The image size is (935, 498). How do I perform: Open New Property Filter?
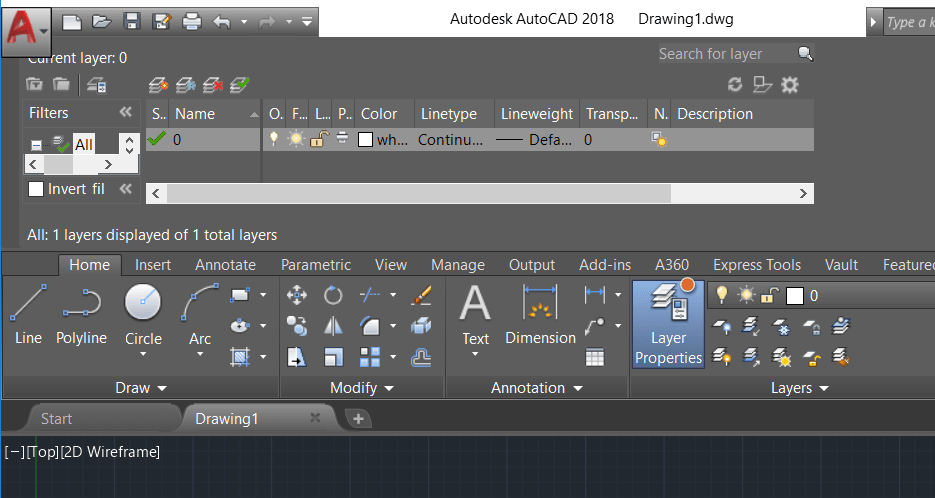pyautogui.click(x=35, y=84)
